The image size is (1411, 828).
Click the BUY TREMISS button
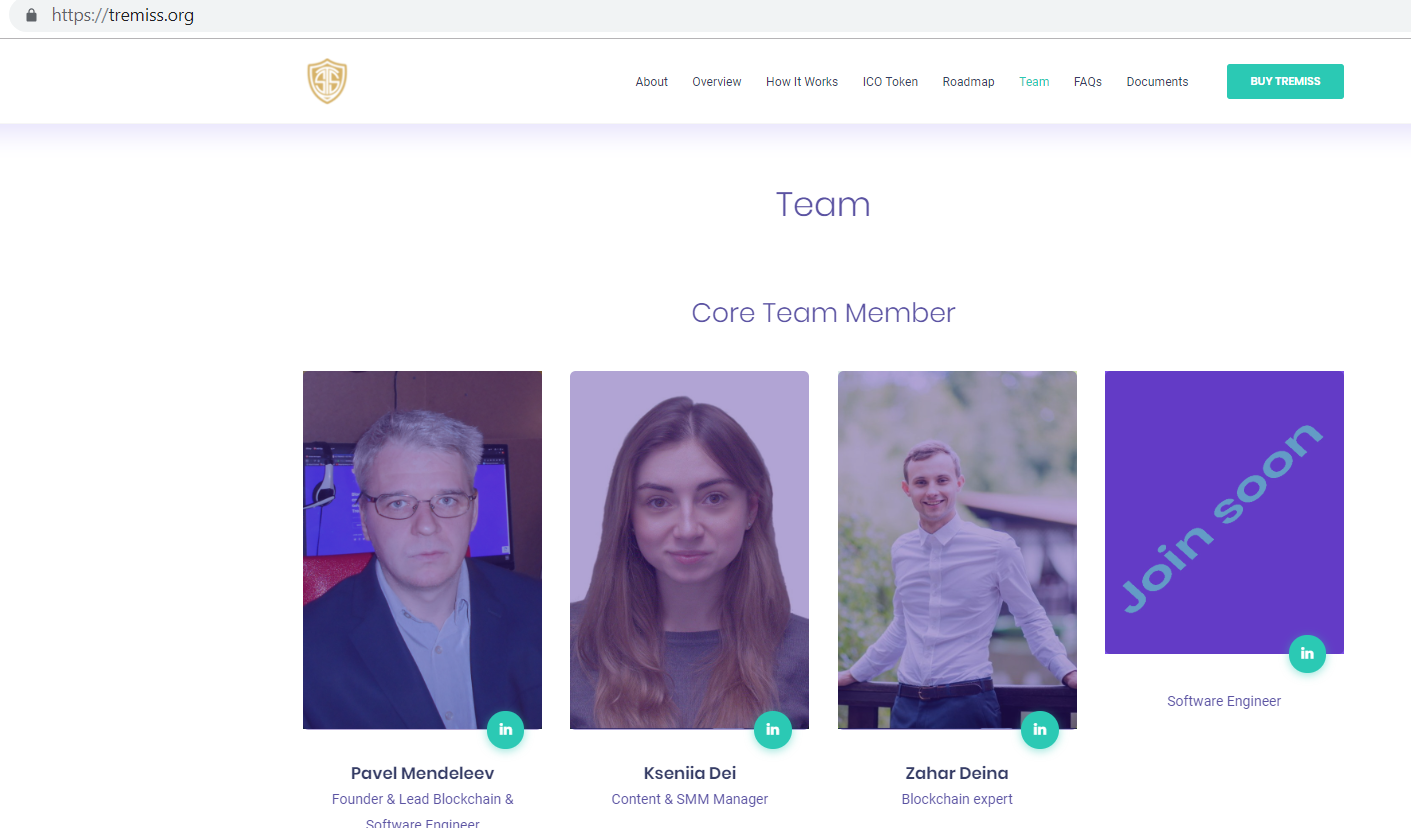pyautogui.click(x=1285, y=82)
